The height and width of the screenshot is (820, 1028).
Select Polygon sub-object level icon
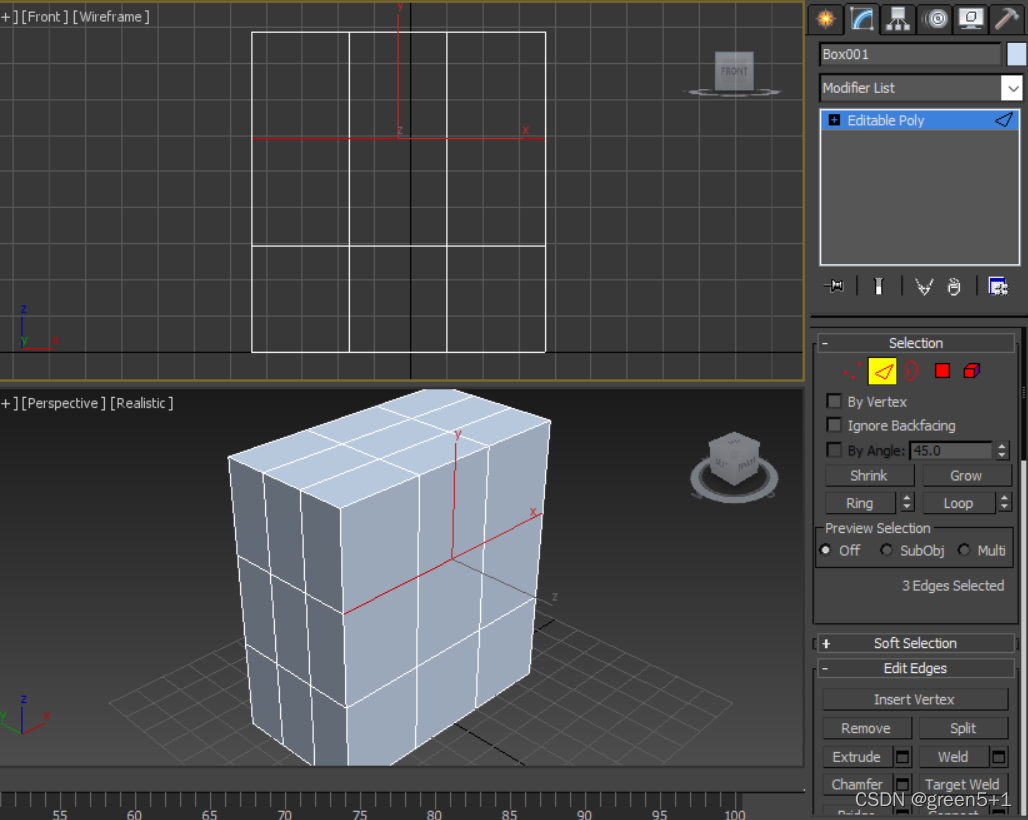pyautogui.click(x=942, y=371)
